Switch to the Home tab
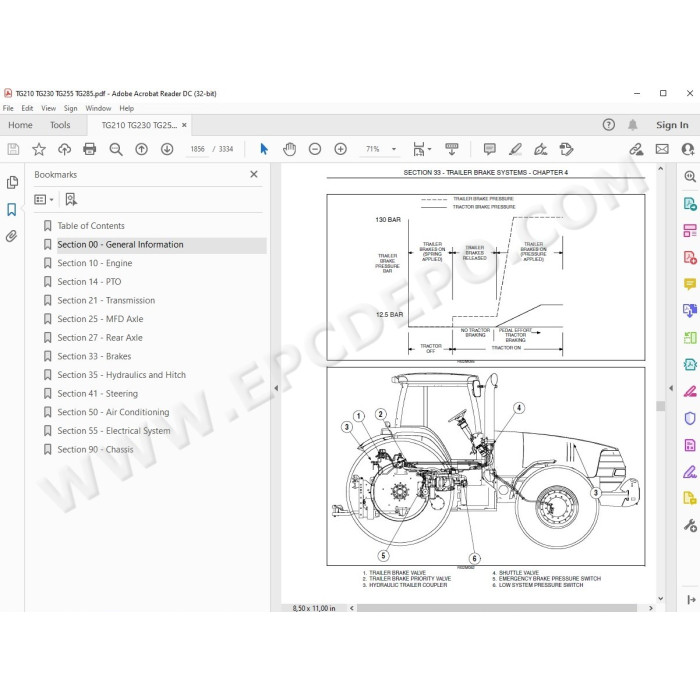Screen dimensions: 700x700 [20, 125]
